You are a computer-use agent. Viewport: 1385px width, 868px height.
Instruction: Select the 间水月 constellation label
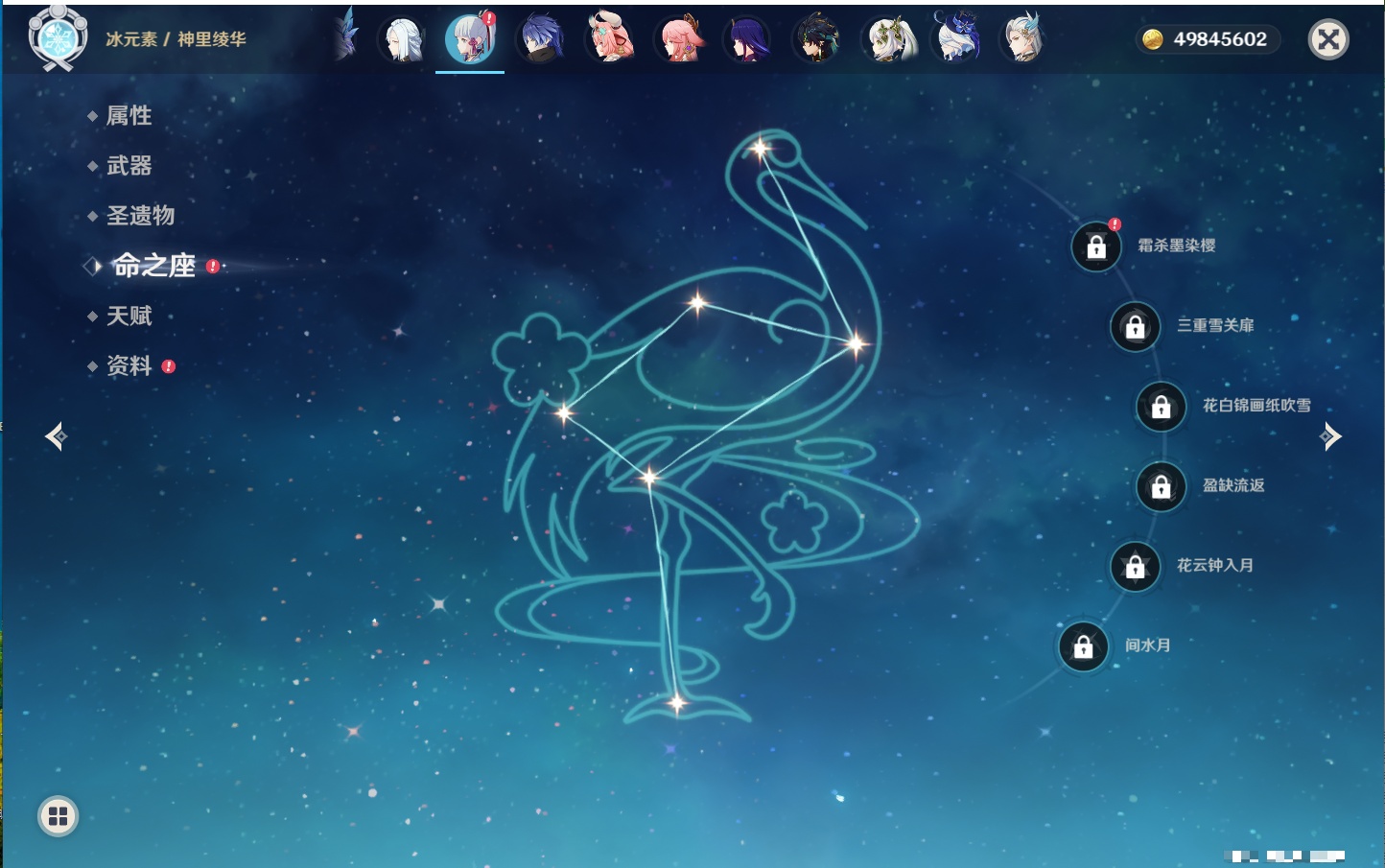1147,645
